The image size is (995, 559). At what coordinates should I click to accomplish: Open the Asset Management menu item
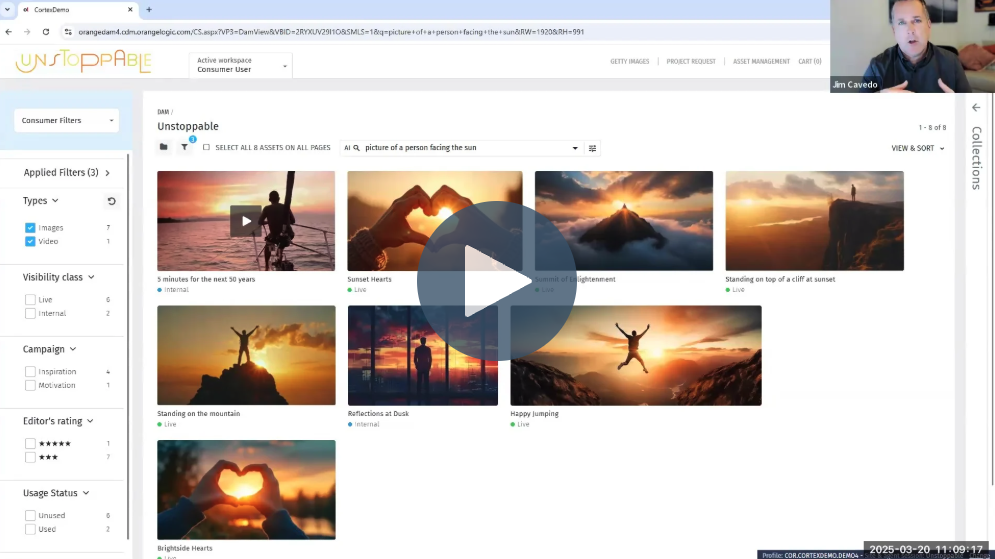761,62
